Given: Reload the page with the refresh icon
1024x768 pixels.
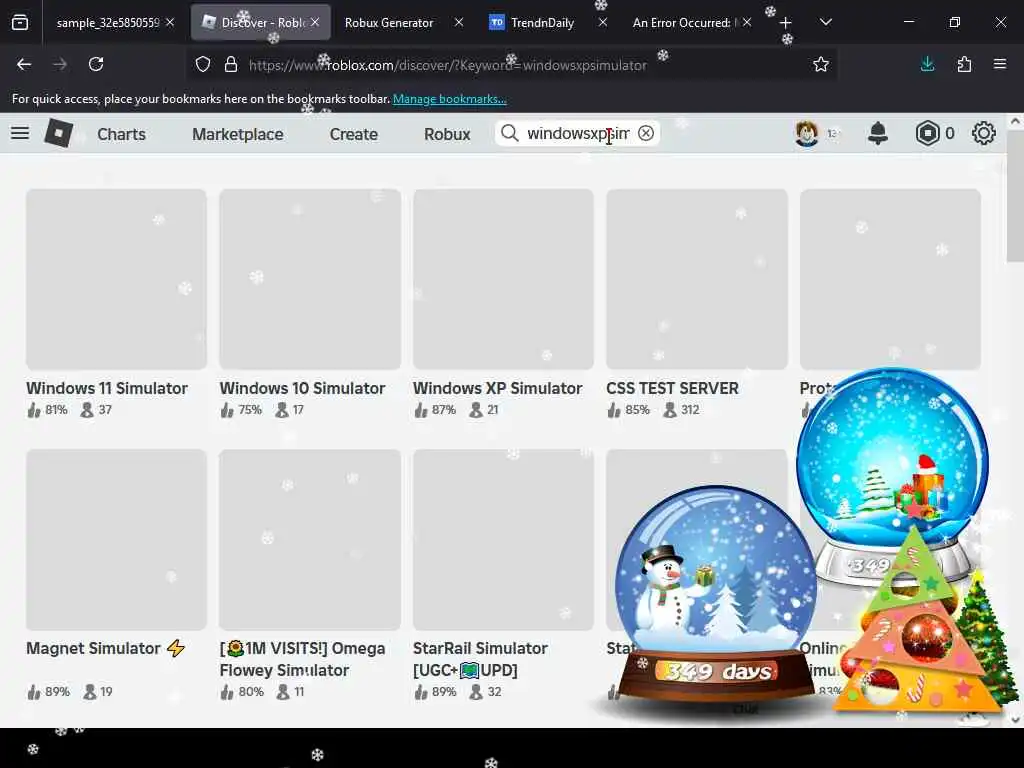Looking at the screenshot, I should [96, 64].
